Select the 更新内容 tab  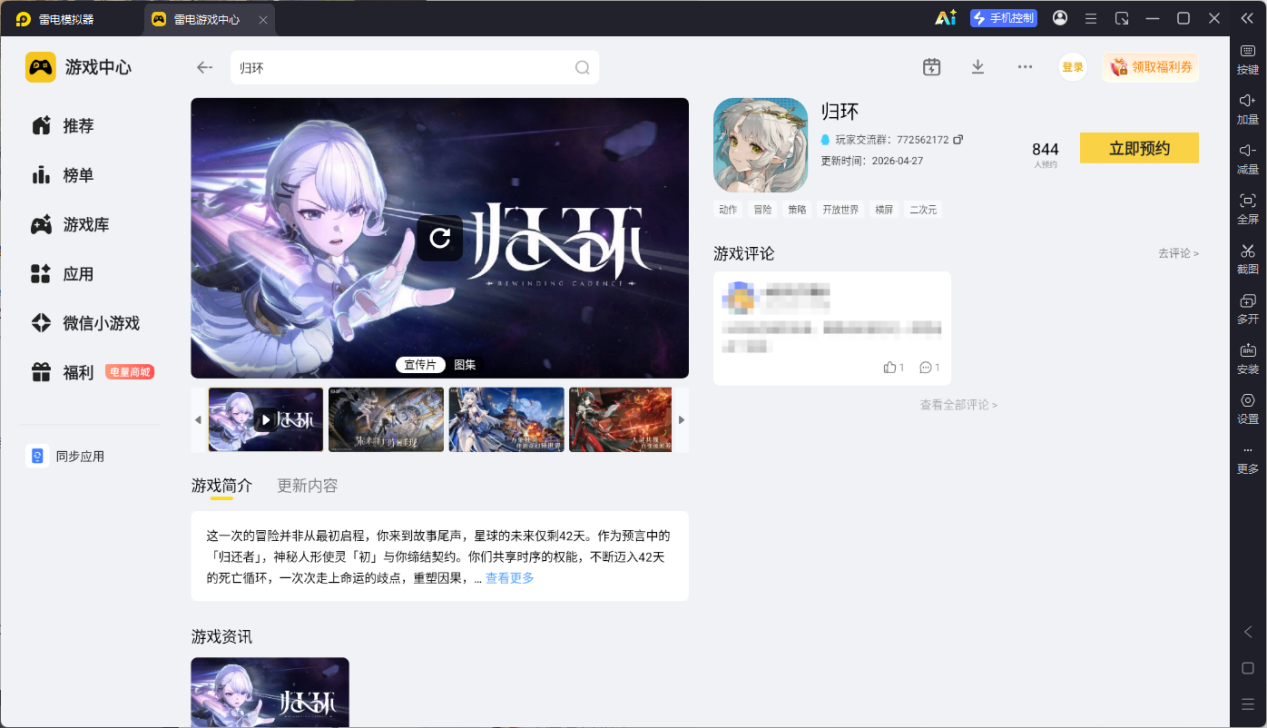(308, 486)
